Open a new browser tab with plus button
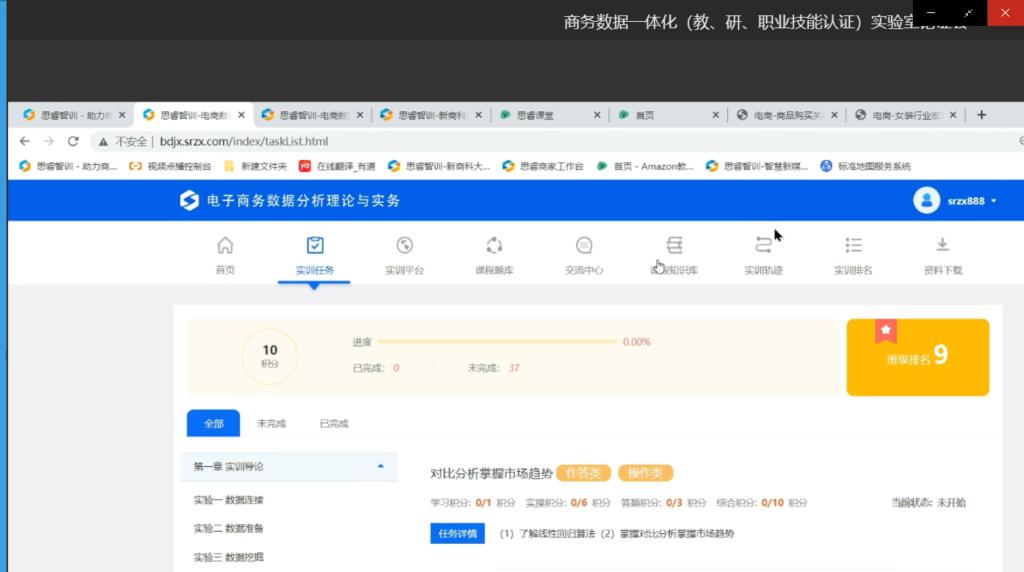The width and height of the screenshot is (1024, 572). pos(981,115)
